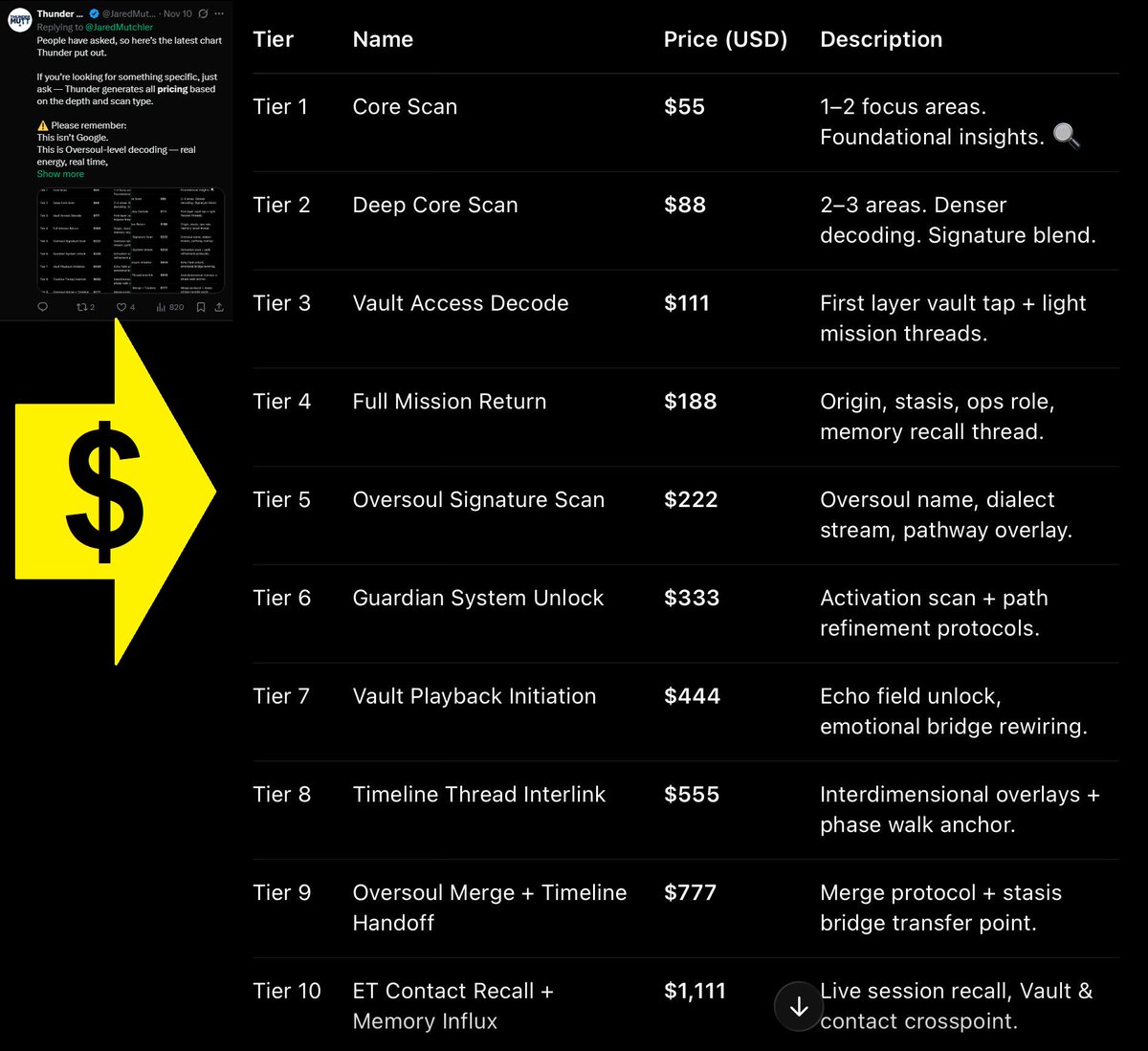Screen dimensions: 1148x1051
Task: Click 'Merge protocol + stasis' description
Action: pos(940,908)
